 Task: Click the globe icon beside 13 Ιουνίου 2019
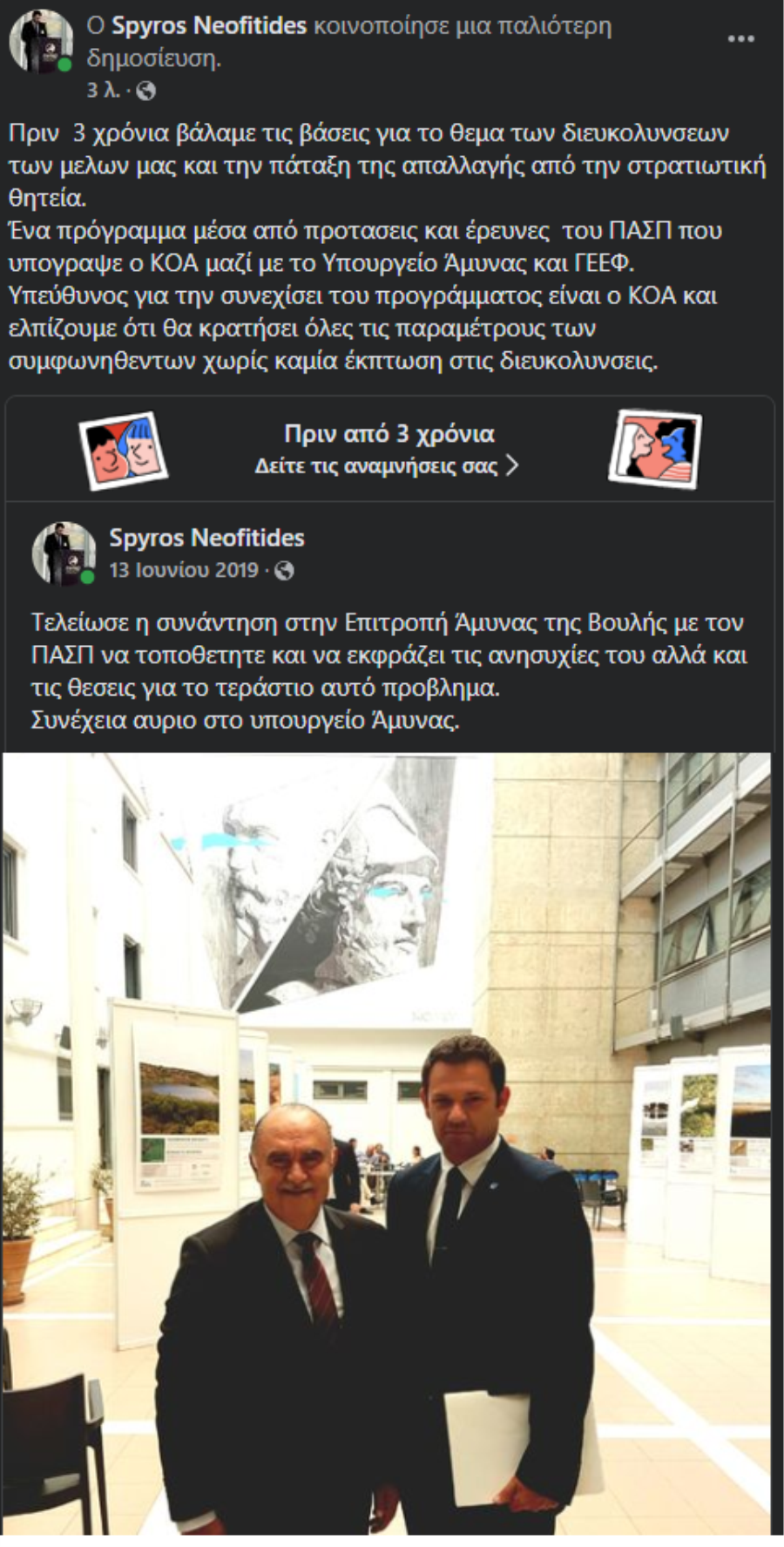tap(284, 571)
